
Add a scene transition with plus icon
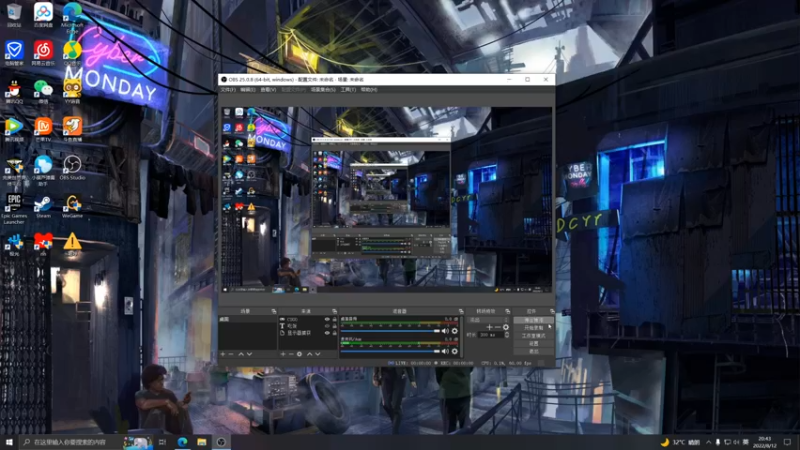pos(489,327)
